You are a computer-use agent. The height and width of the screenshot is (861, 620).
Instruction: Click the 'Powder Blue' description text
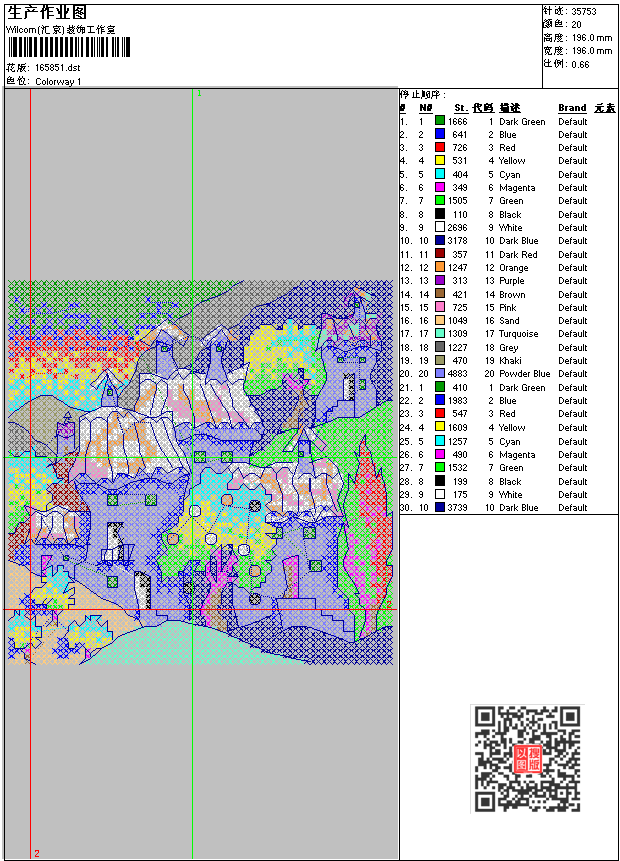click(x=524, y=374)
